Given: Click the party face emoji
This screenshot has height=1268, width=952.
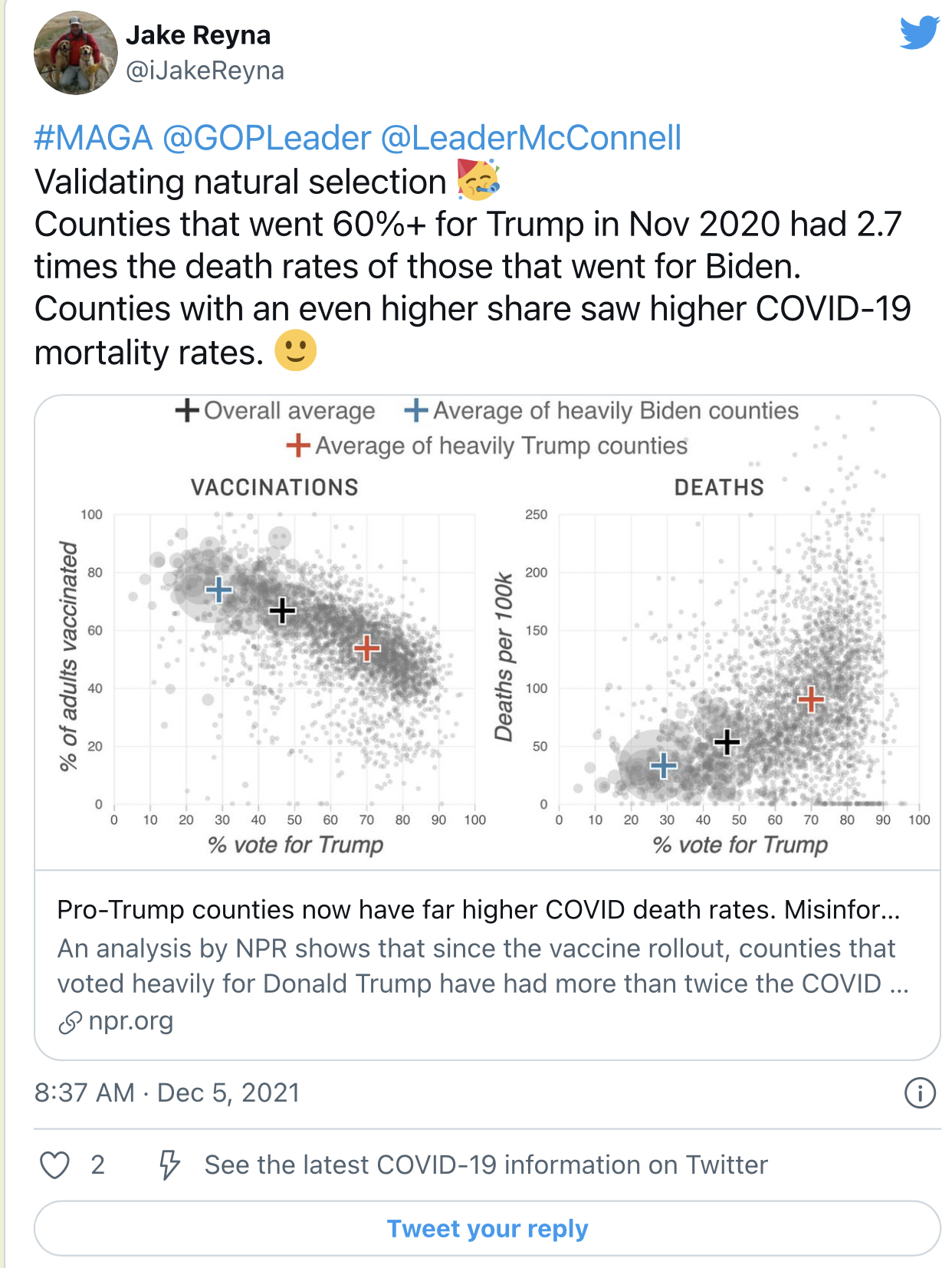Looking at the screenshot, I should [x=478, y=180].
